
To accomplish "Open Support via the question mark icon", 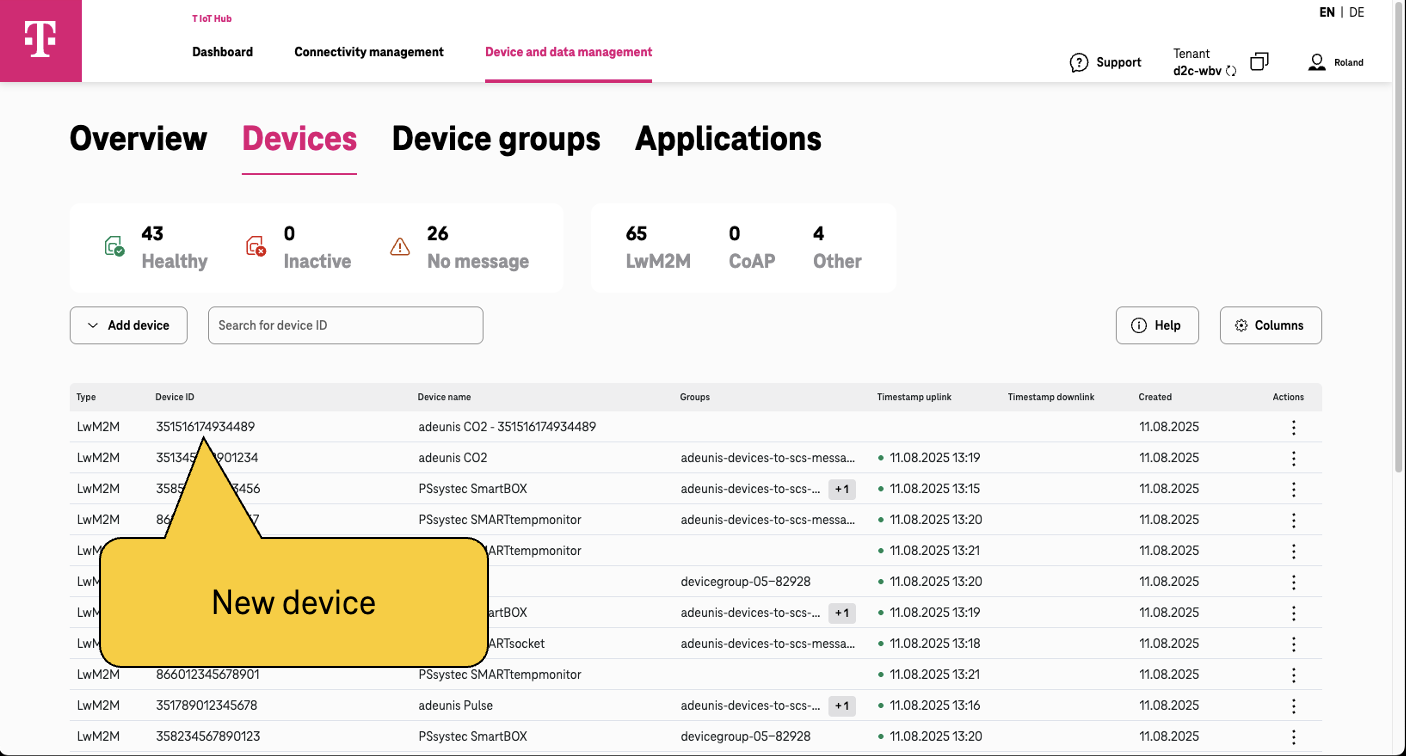I will (1079, 62).
